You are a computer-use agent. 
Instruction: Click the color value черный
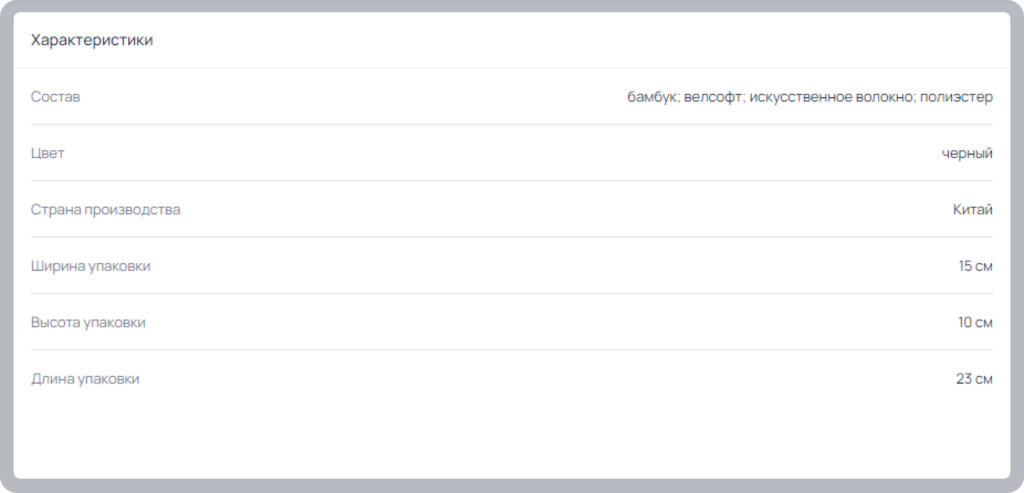(x=967, y=153)
